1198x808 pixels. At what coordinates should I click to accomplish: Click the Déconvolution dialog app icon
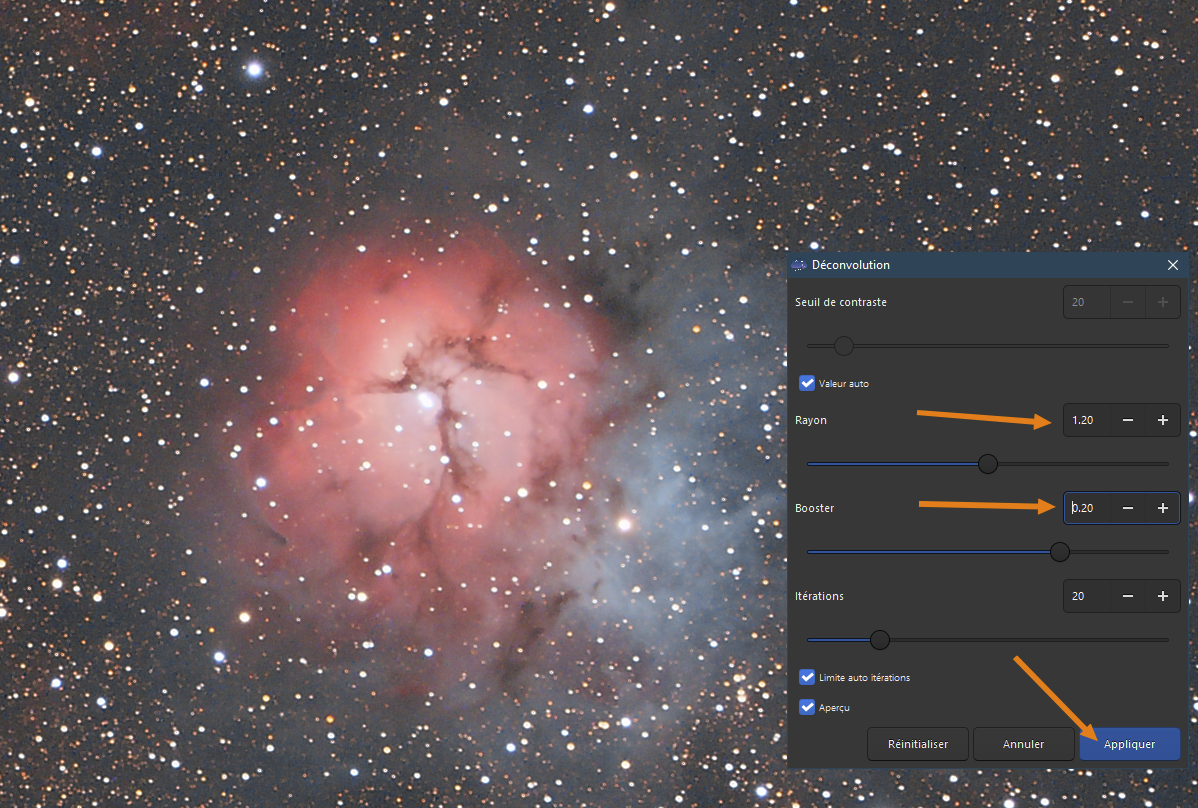tap(799, 265)
